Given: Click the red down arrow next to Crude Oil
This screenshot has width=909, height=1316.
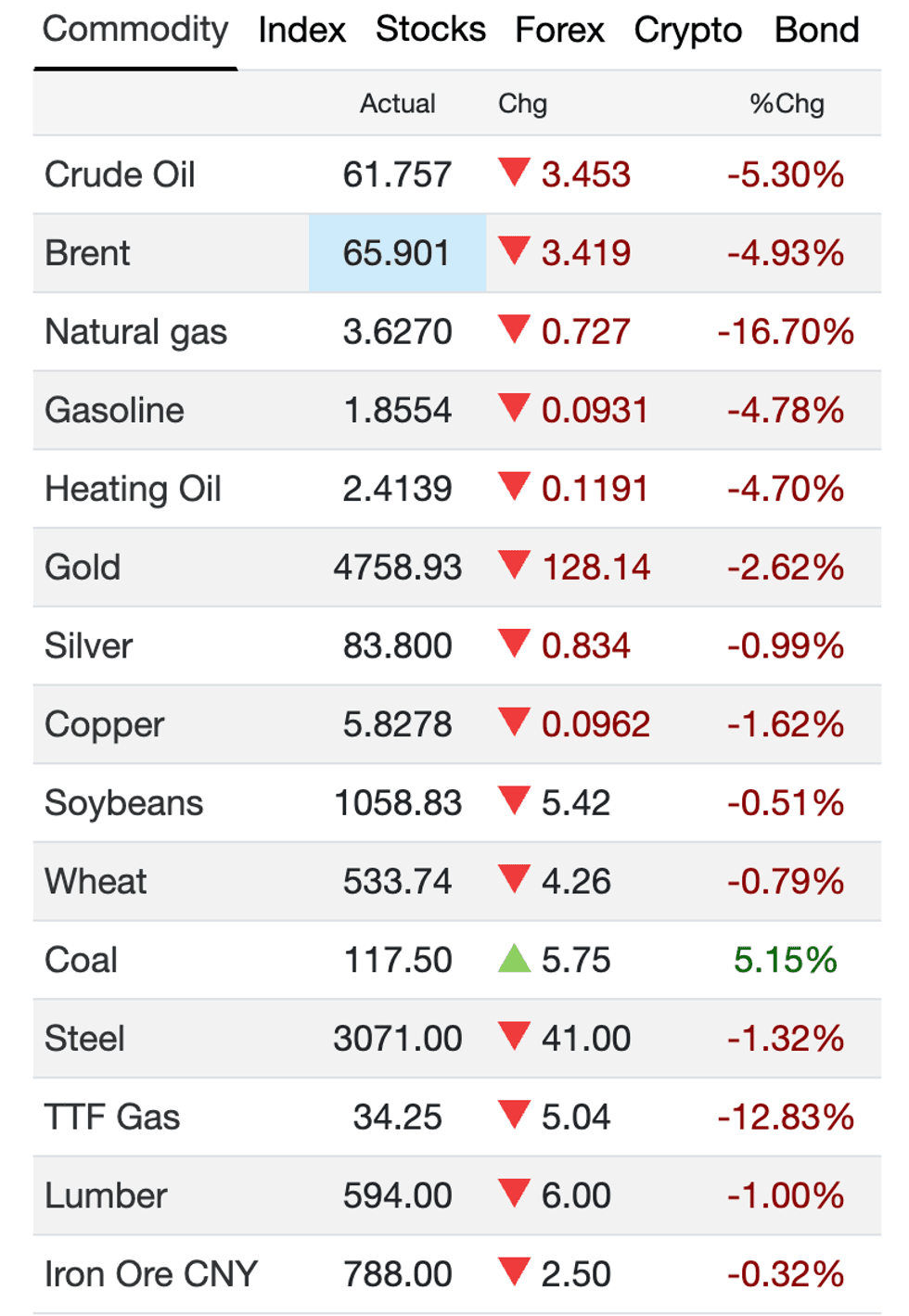Looking at the screenshot, I should click(514, 173).
